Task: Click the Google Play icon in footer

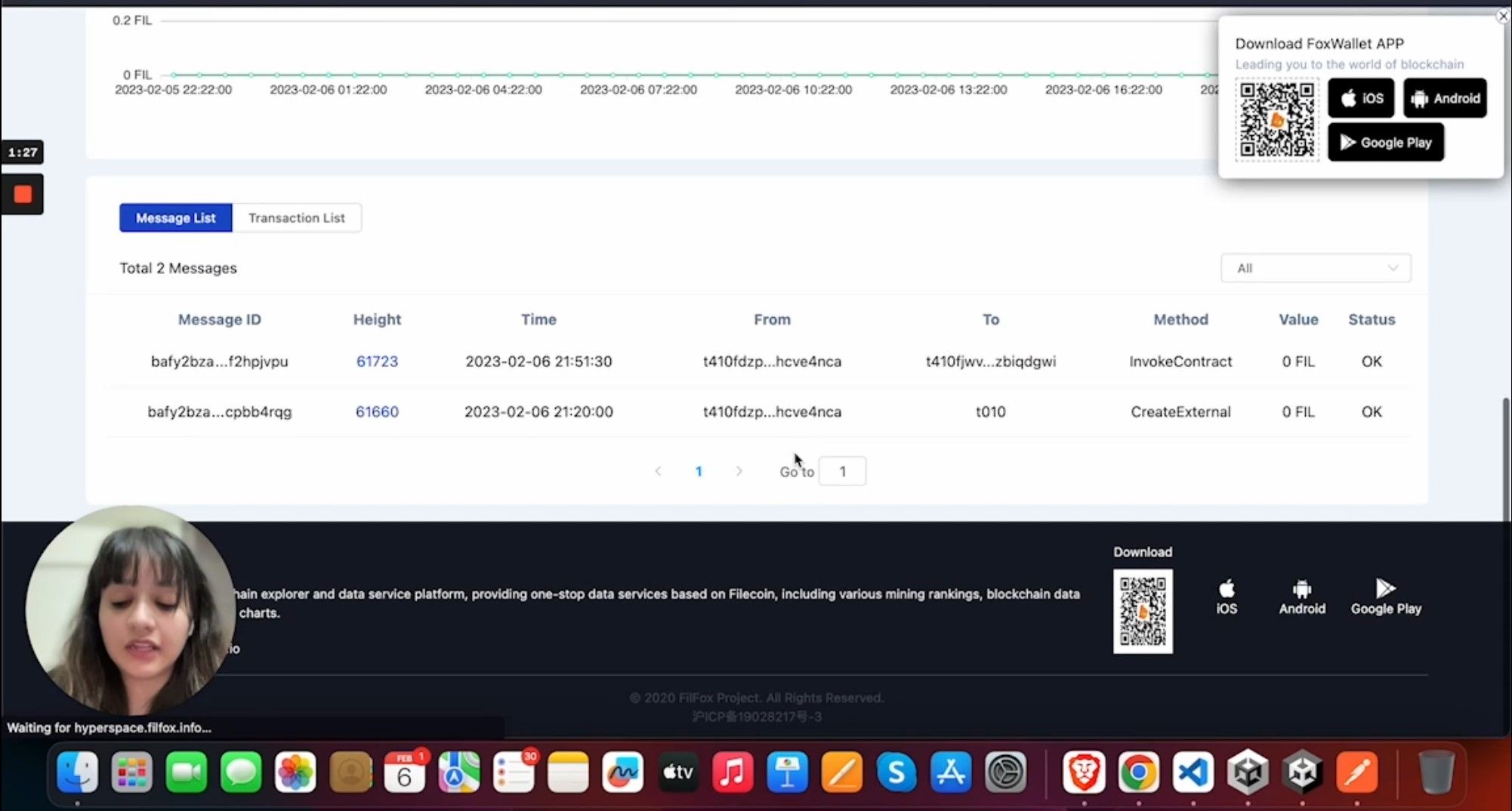Action: pyautogui.click(x=1386, y=597)
